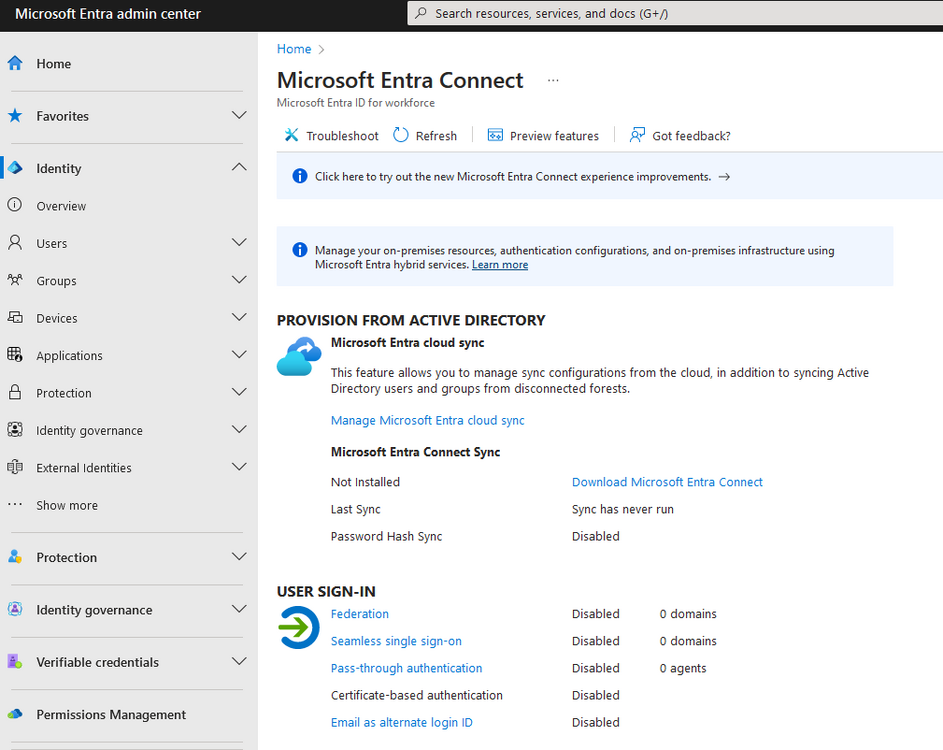The image size is (943, 750).
Task: Select the Verifiable credentials label
Action: (97, 662)
